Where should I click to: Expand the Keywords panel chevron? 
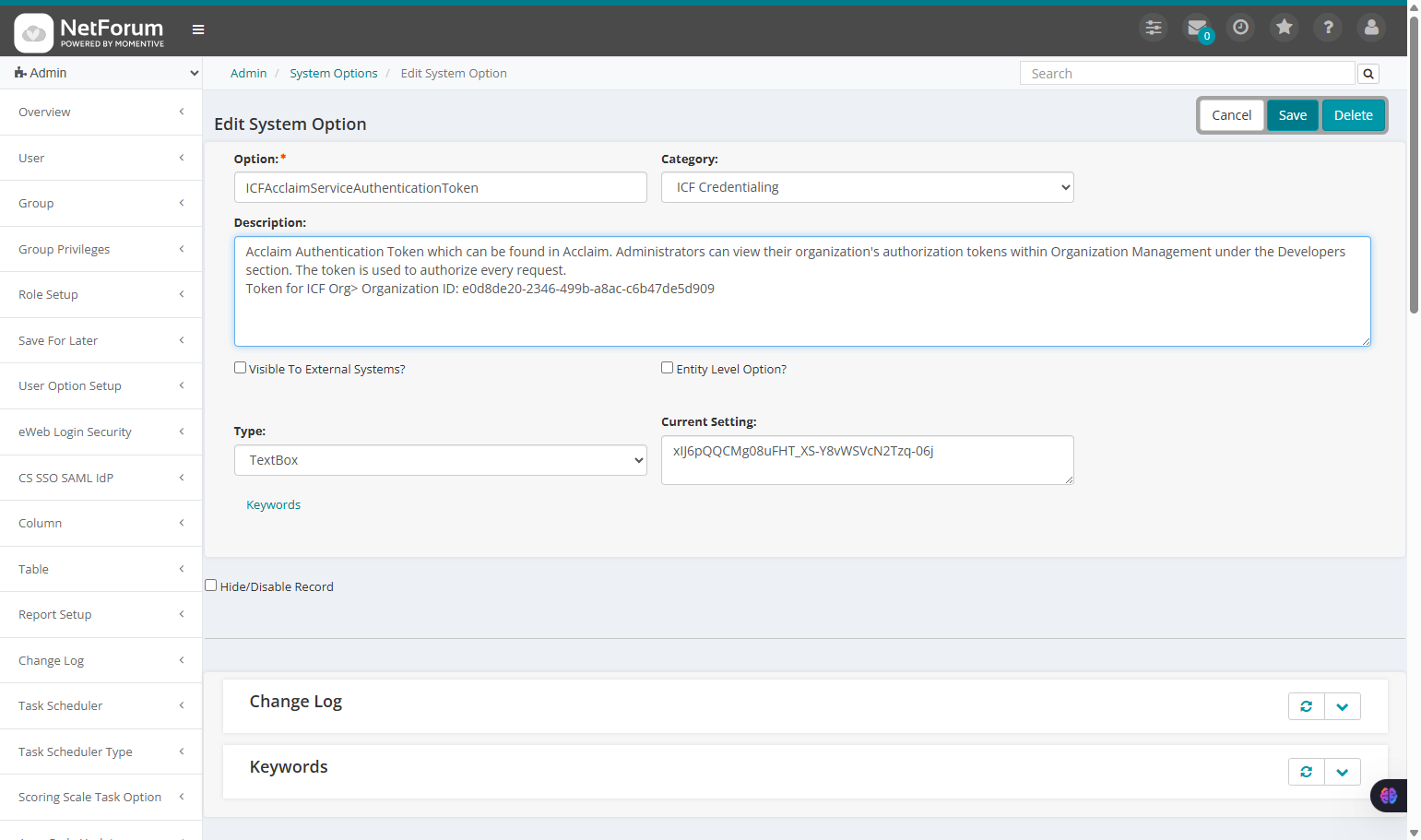[1342, 772]
